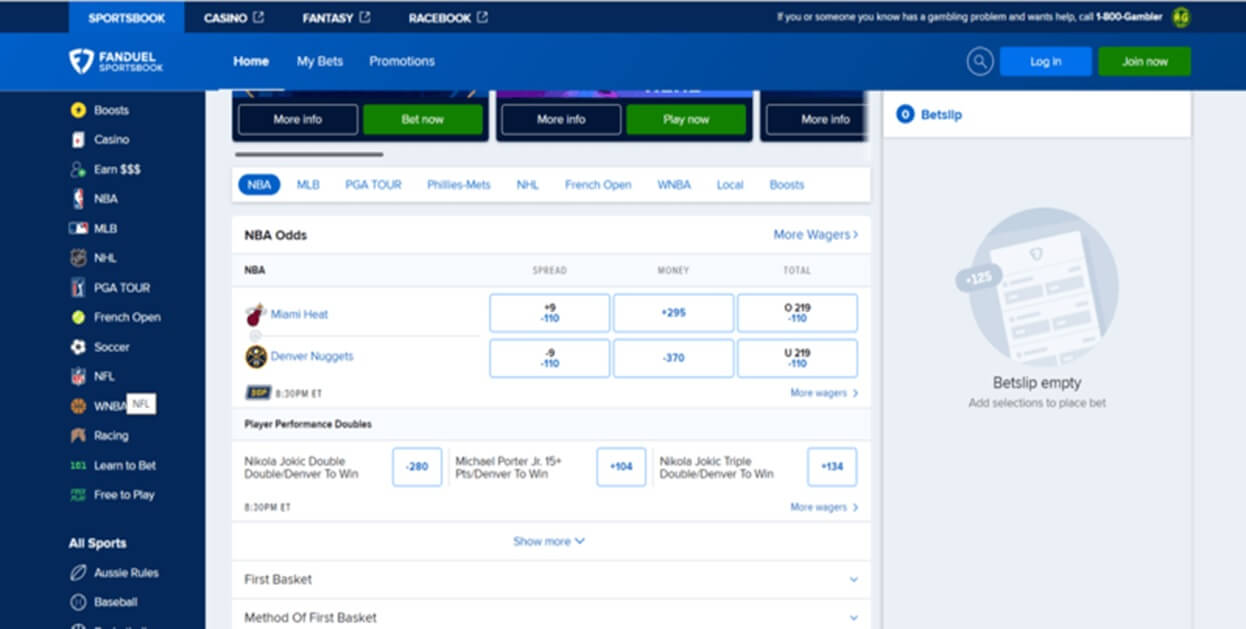Switch to the MLB odds tab

[x=308, y=185]
